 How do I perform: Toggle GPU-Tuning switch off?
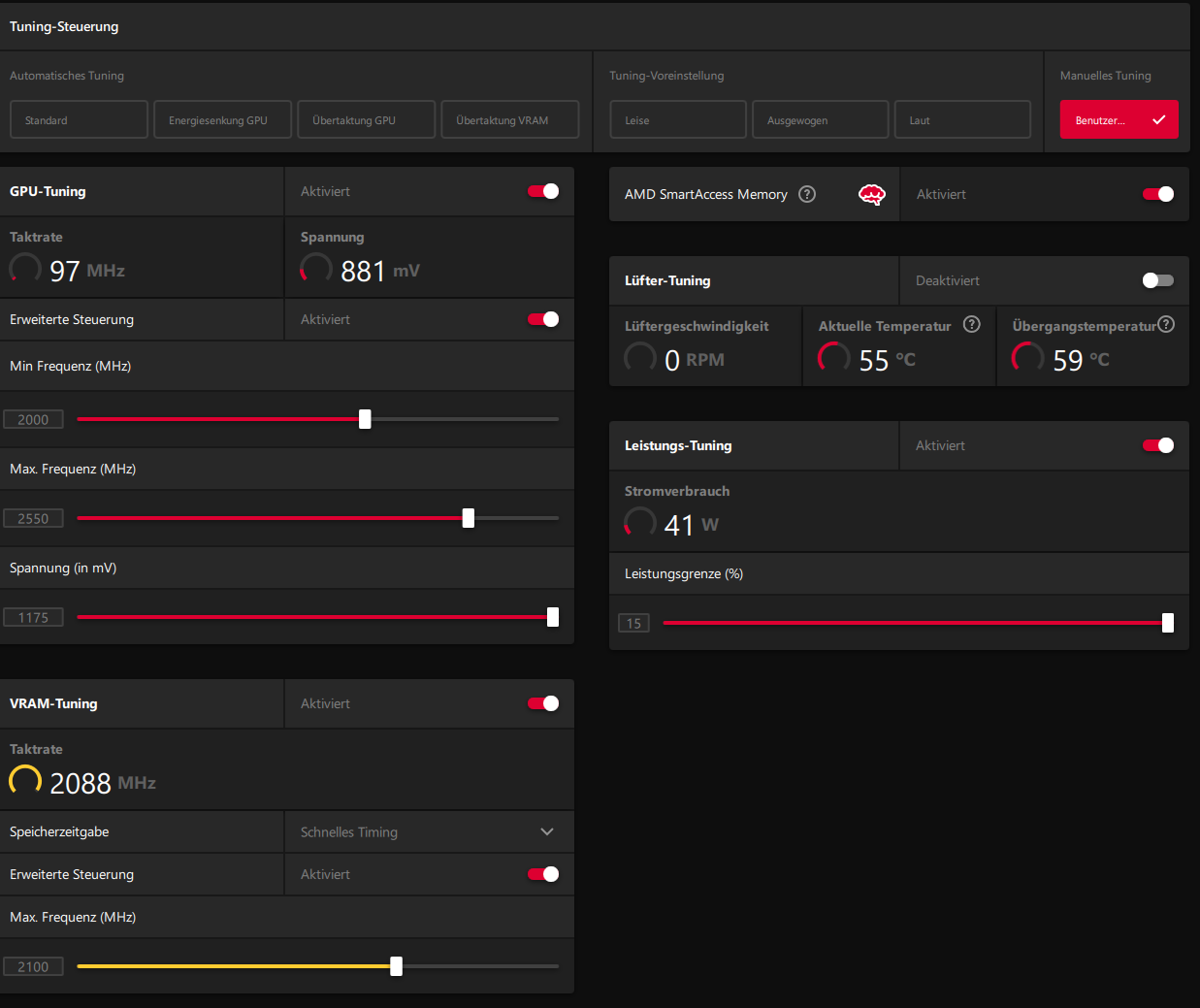point(543,191)
